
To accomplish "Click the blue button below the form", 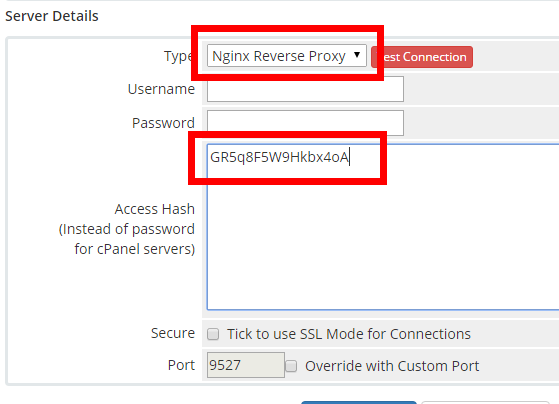I will pyautogui.click(x=359, y=402).
